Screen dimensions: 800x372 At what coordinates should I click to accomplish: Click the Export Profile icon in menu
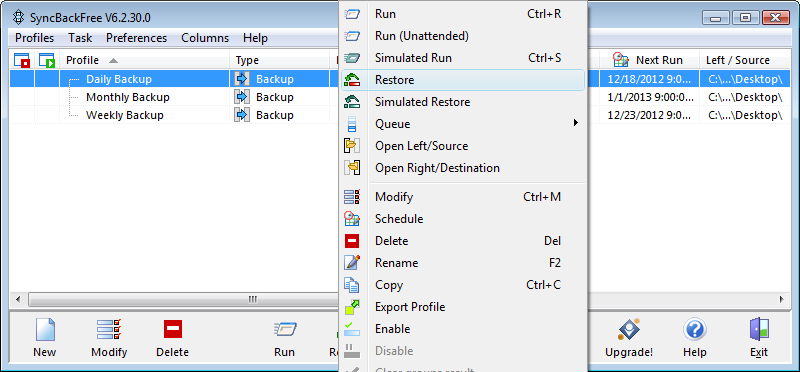[x=353, y=307]
